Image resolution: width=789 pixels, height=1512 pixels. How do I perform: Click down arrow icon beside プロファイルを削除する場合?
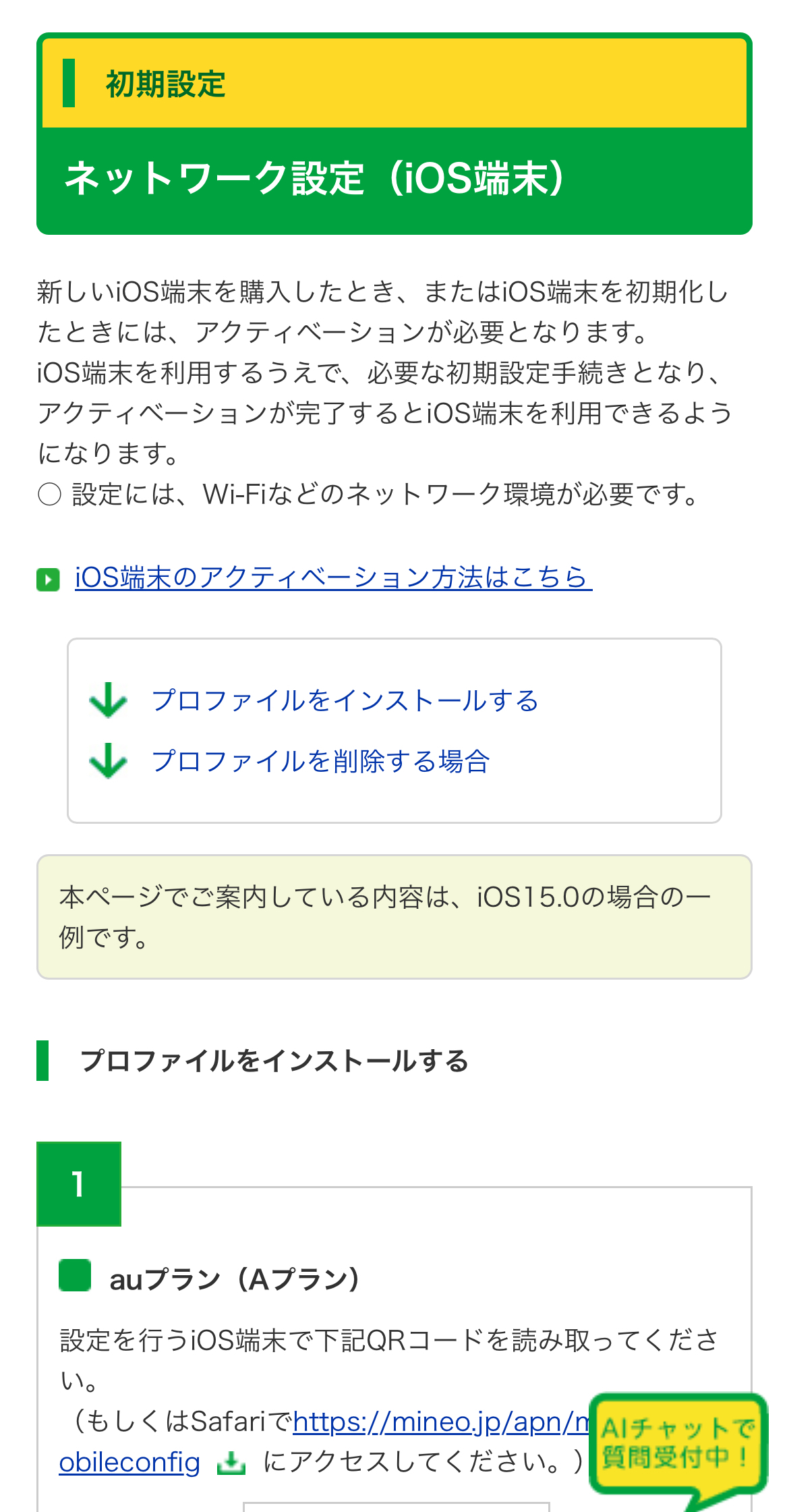pos(108,761)
